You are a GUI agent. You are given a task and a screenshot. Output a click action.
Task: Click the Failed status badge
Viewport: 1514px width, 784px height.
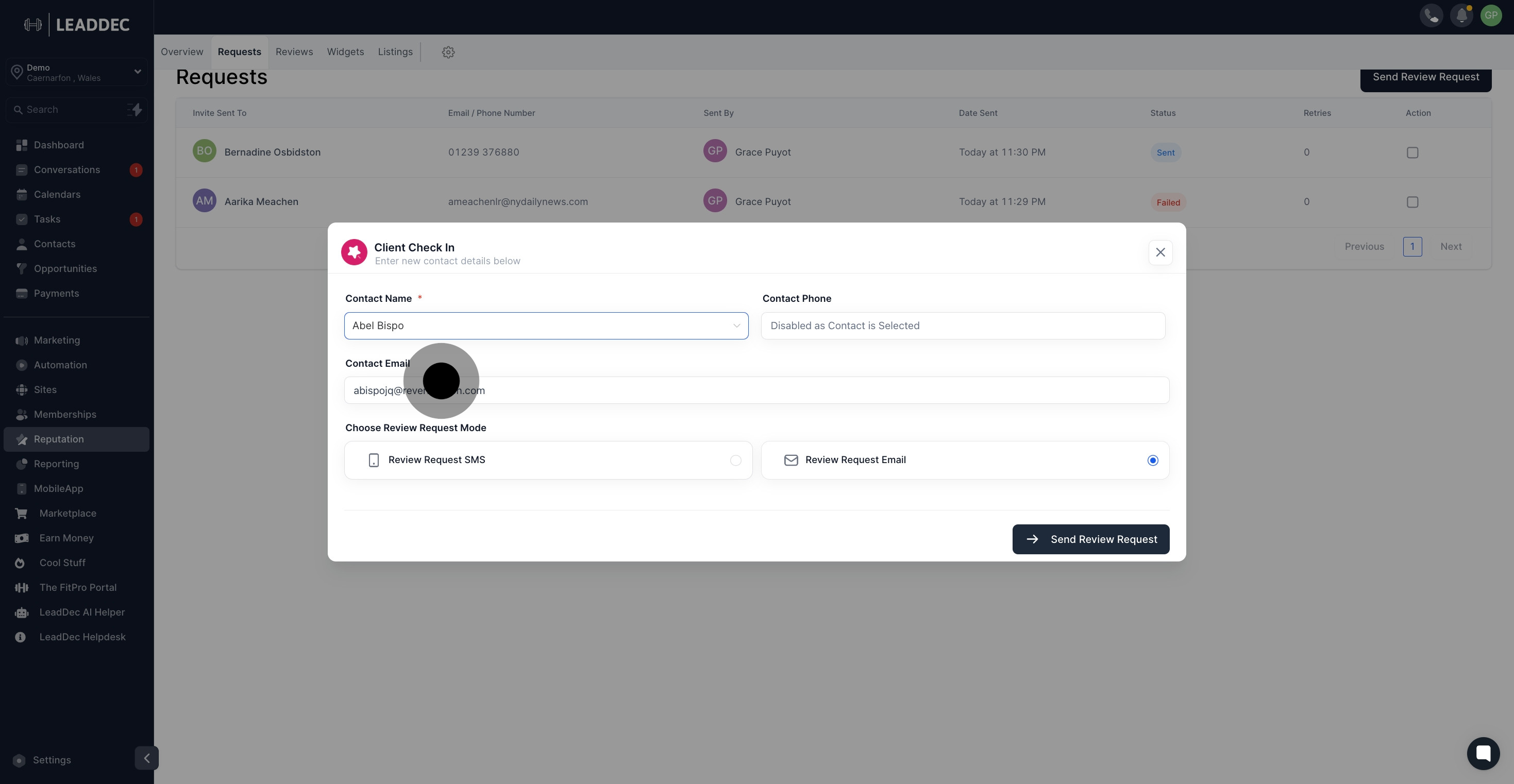1168,202
